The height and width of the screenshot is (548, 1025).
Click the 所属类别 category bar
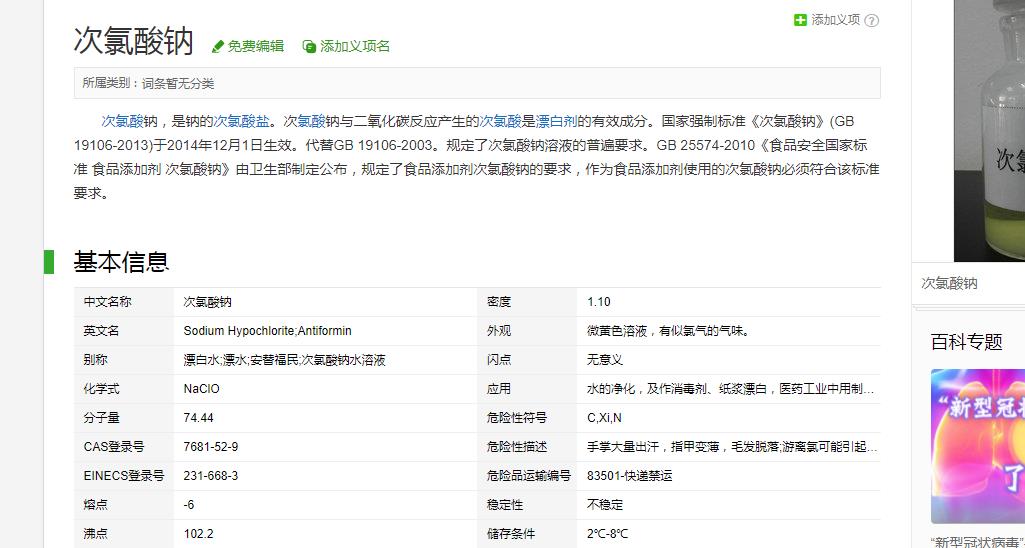click(476, 83)
